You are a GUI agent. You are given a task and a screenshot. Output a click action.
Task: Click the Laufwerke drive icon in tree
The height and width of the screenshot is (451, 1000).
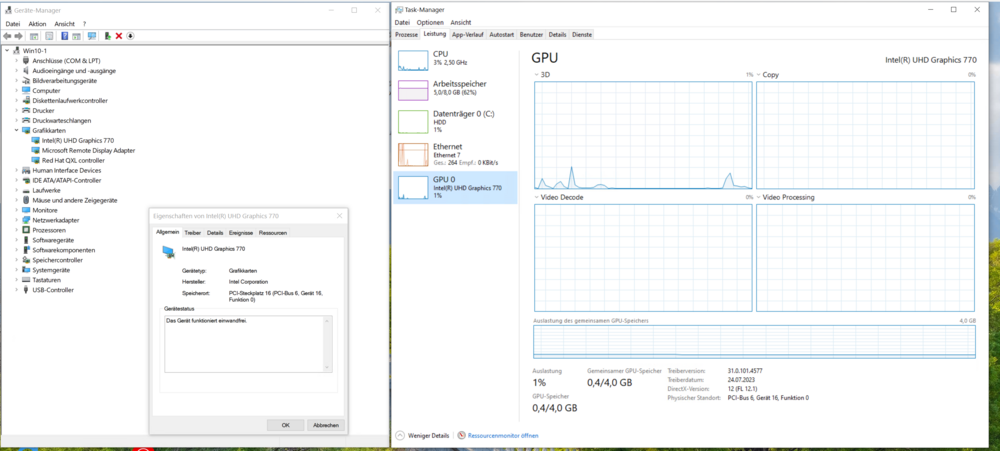click(26, 190)
